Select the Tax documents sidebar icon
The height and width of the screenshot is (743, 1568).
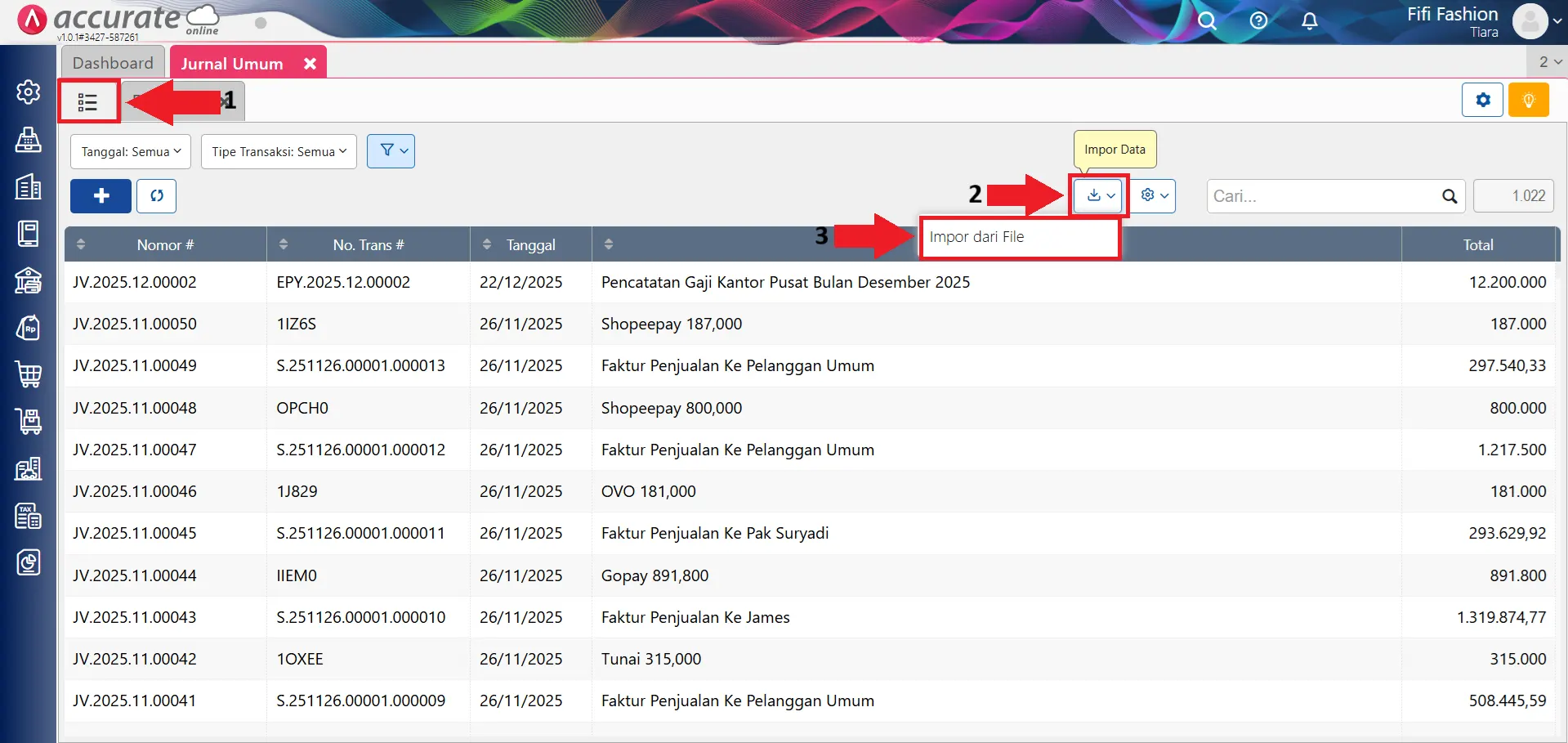click(28, 516)
